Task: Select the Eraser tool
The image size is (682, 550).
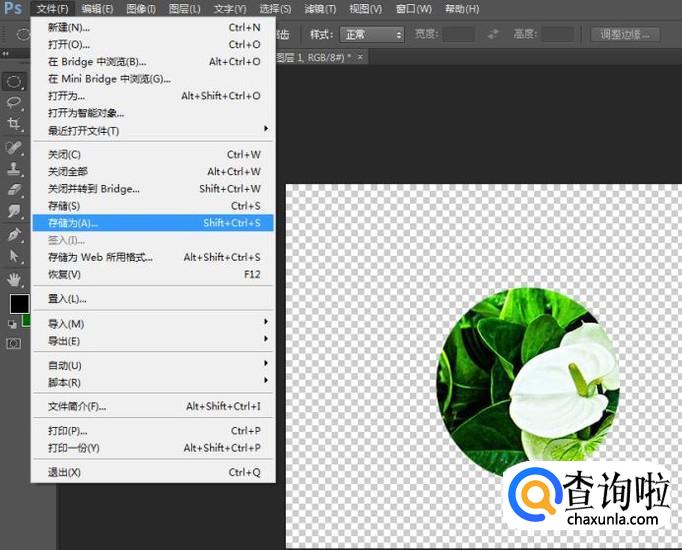Action: [x=15, y=189]
